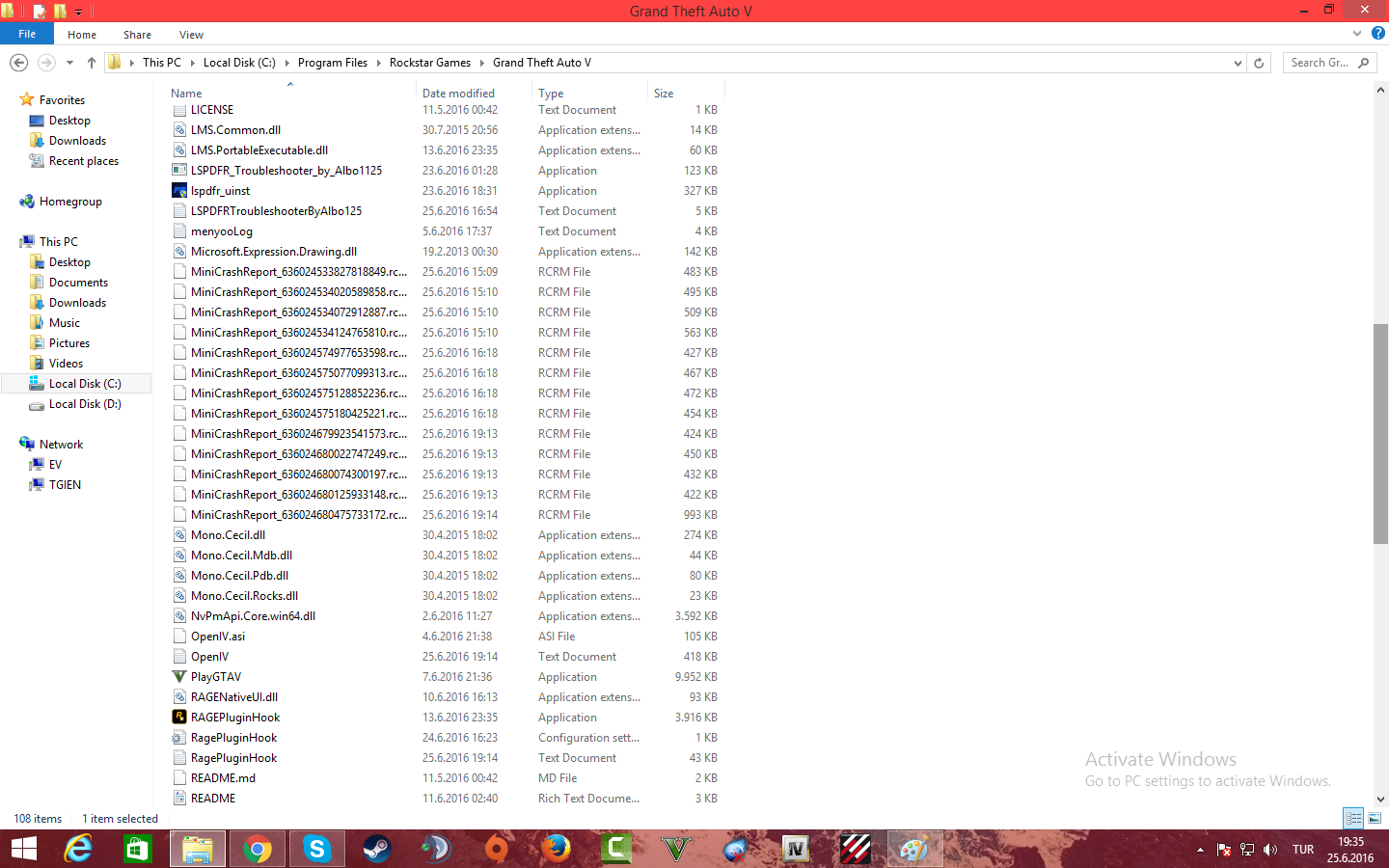Image resolution: width=1389 pixels, height=868 pixels.
Task: Select the LICENSE text document icon
Action: 179,110
